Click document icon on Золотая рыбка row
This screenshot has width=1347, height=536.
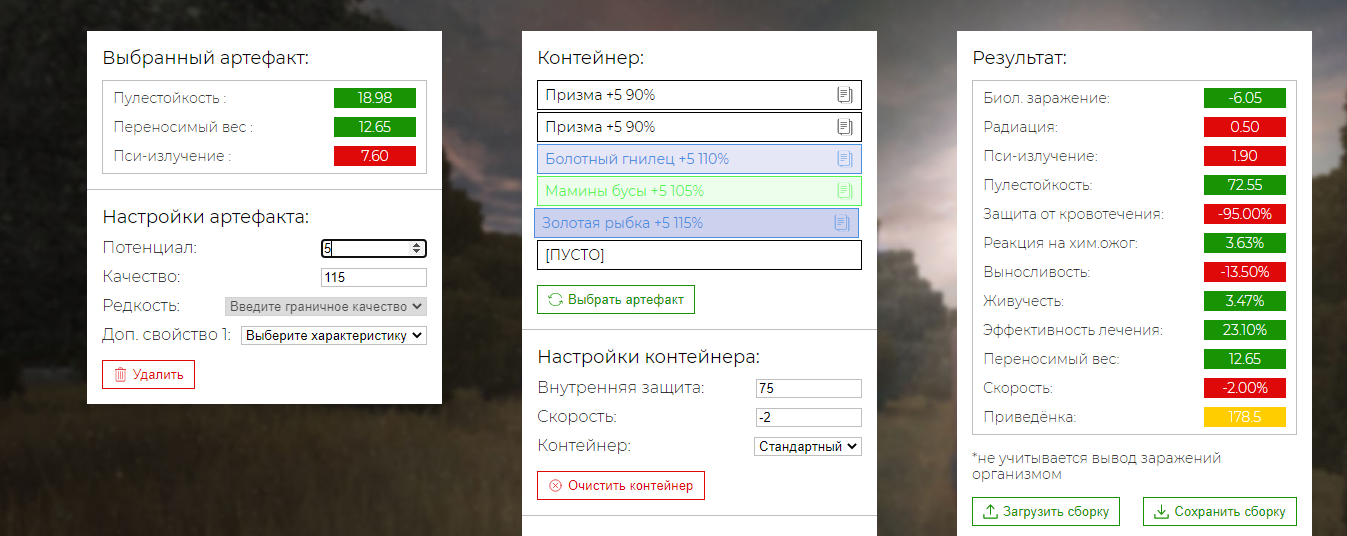(842, 223)
